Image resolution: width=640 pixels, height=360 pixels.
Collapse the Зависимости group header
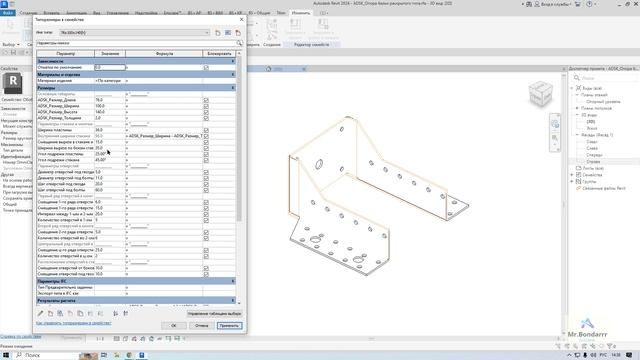click(x=233, y=61)
